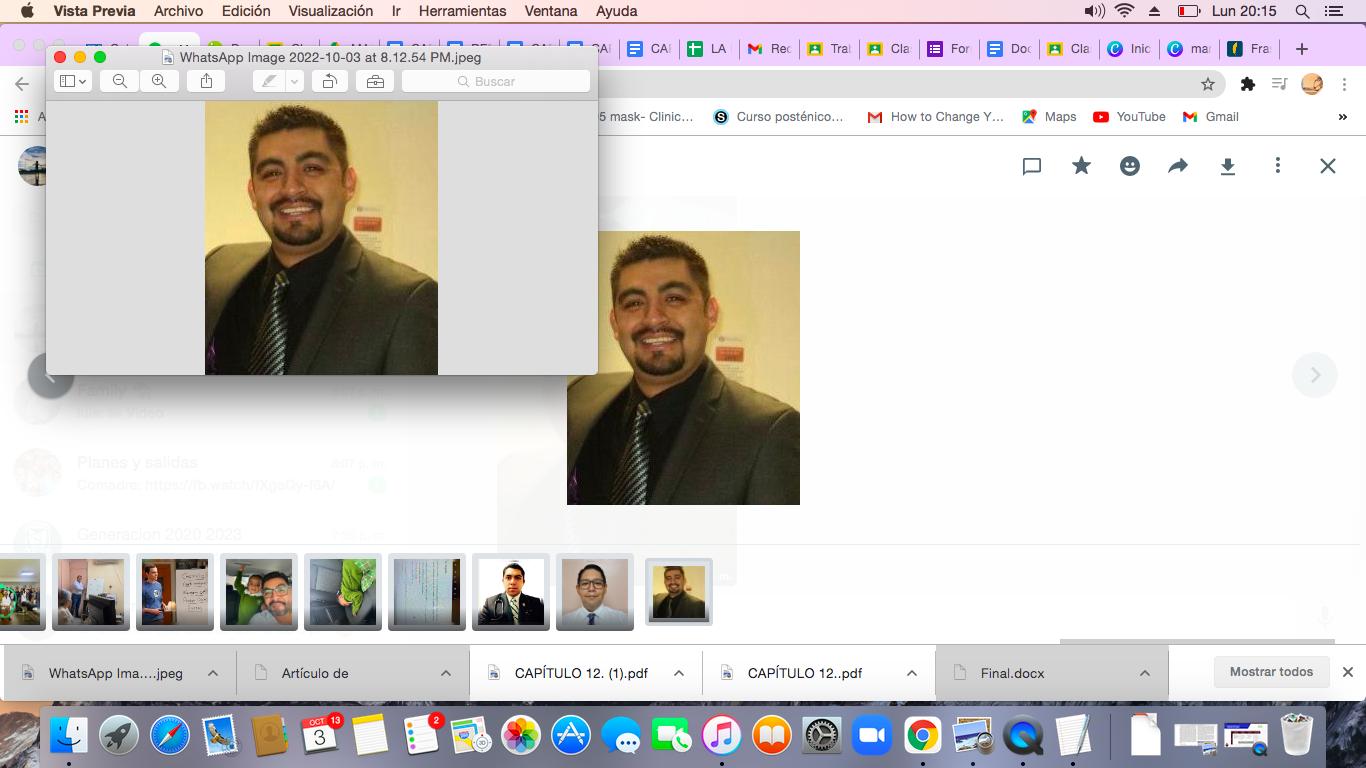The height and width of the screenshot is (768, 1366).
Task: Open the Visualización menu
Action: pos(330,11)
